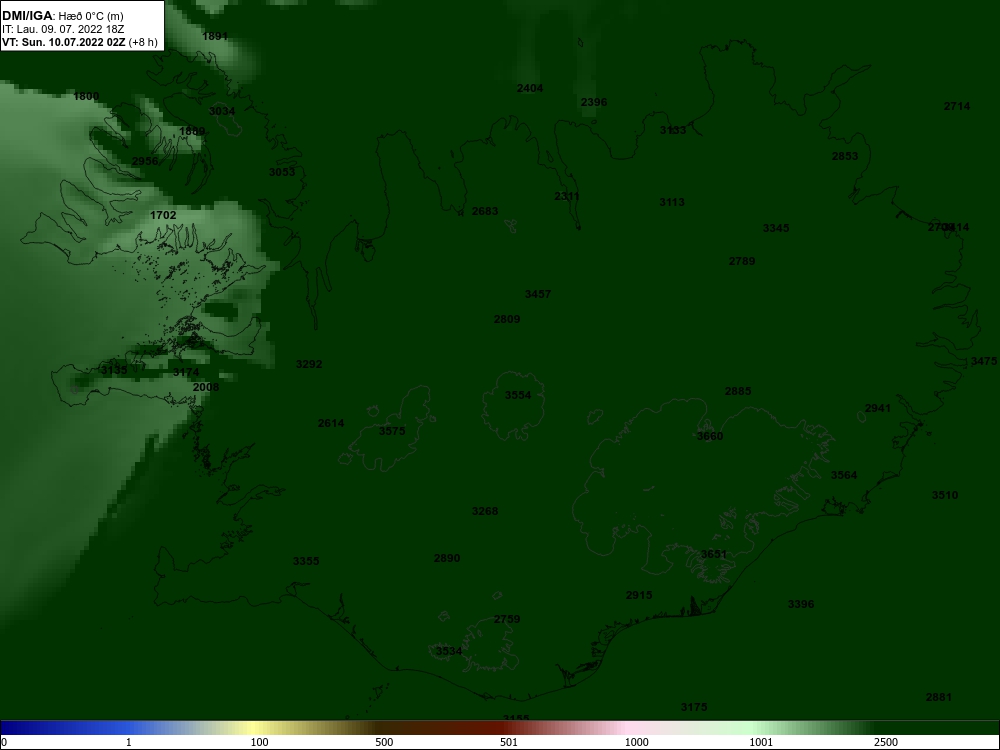Select the map value 3396
Screen dimensions: 1000x750
801,604
